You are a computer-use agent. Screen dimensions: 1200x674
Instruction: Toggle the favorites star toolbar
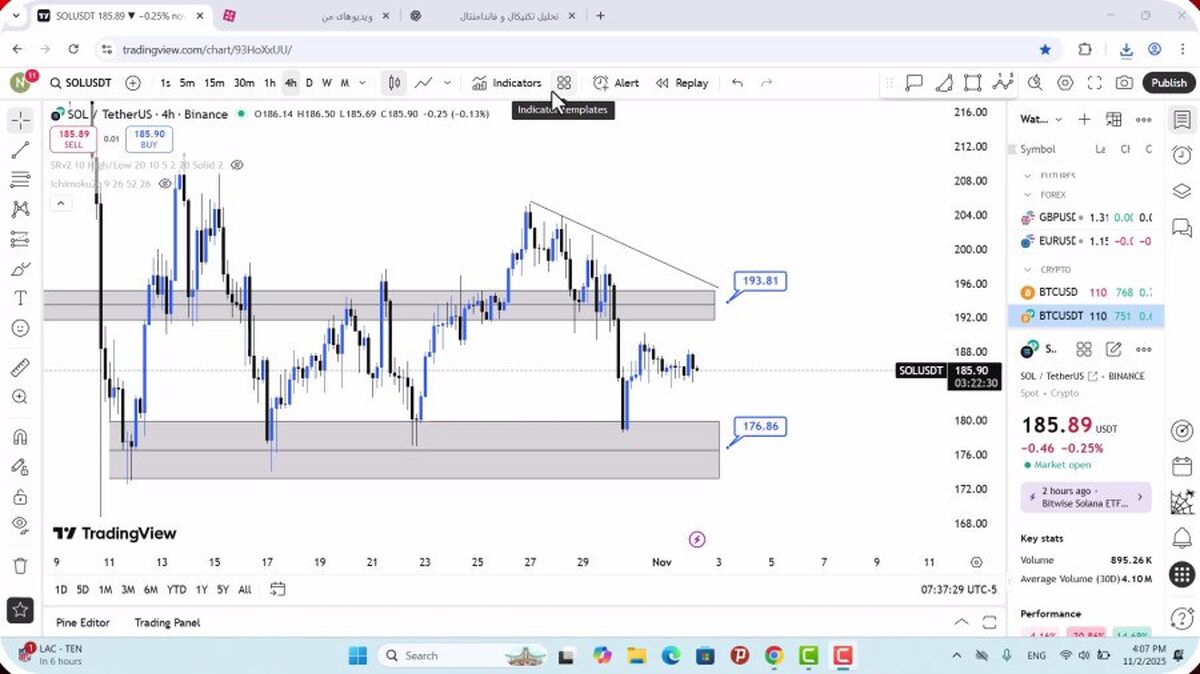[x=20, y=608]
